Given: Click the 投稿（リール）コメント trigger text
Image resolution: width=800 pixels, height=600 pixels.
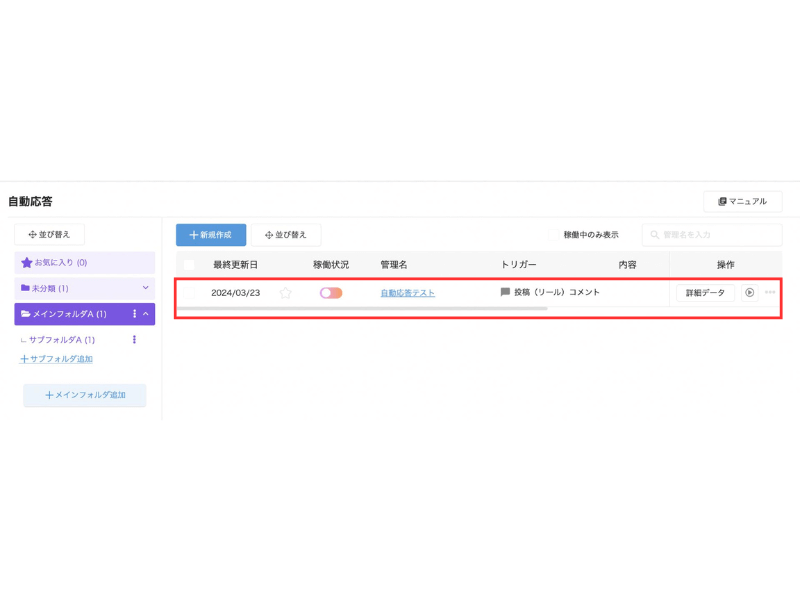Looking at the screenshot, I should point(557,292).
